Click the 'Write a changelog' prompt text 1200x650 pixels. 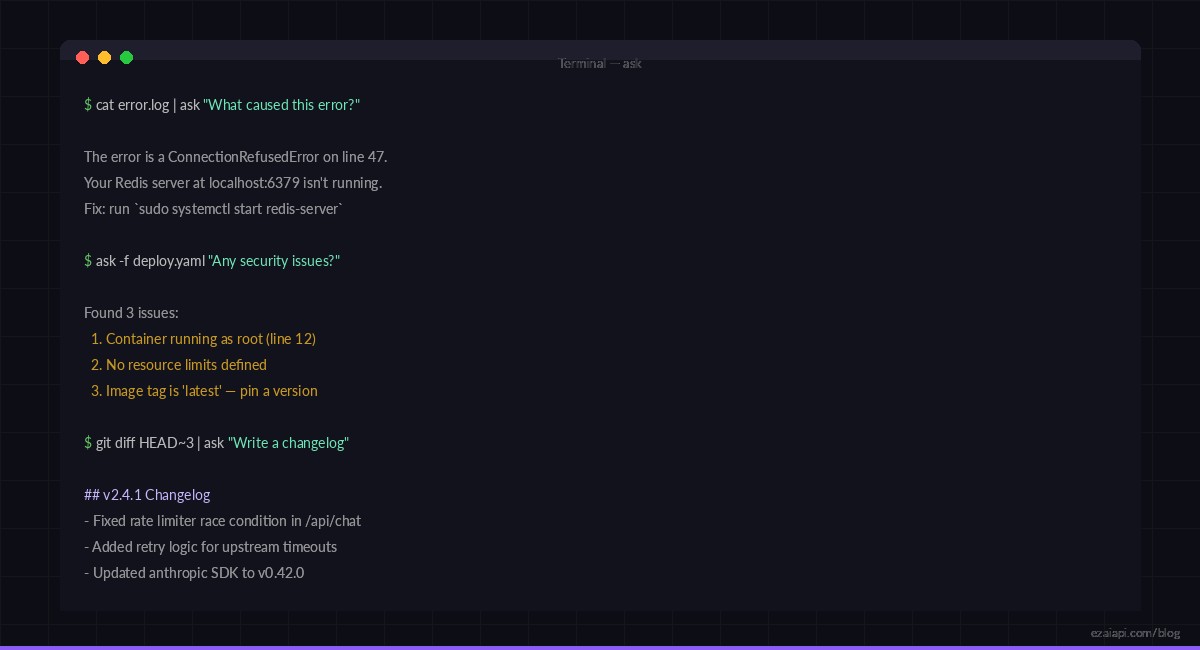coord(288,442)
